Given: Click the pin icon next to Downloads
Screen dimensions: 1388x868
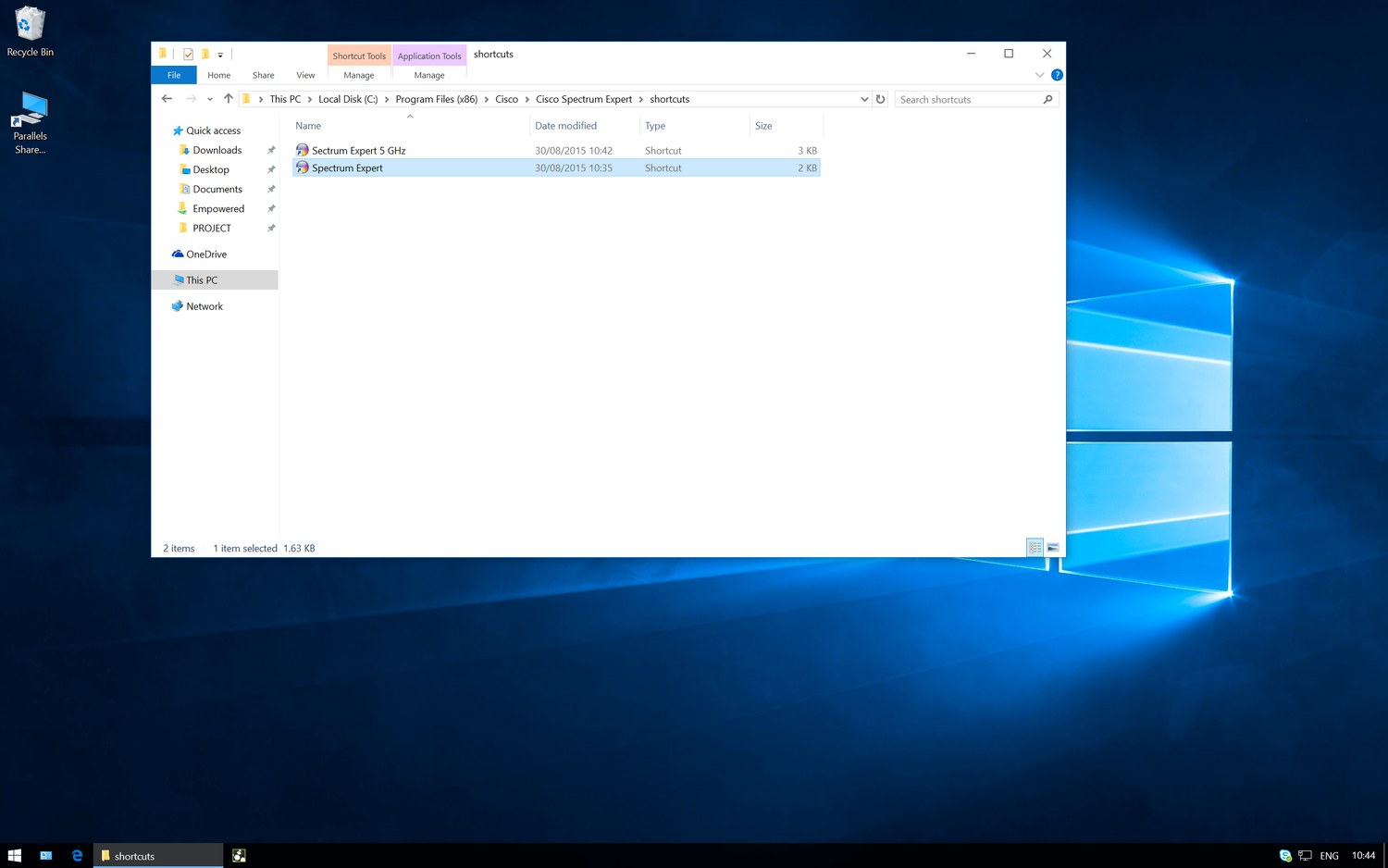Looking at the screenshot, I should tap(271, 150).
